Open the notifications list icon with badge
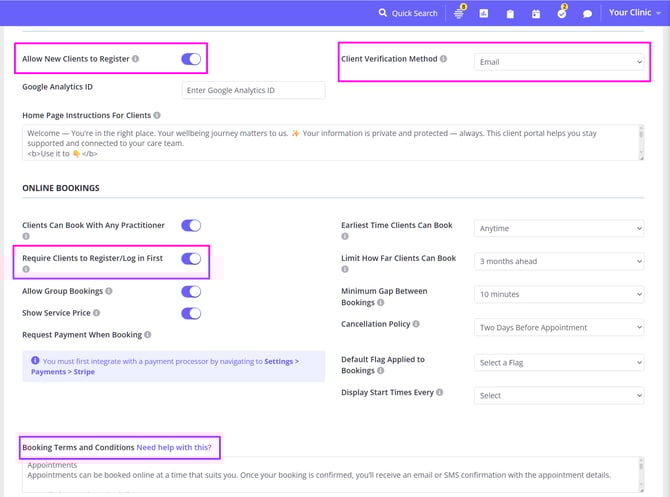The height and width of the screenshot is (497, 670). [x=460, y=13]
